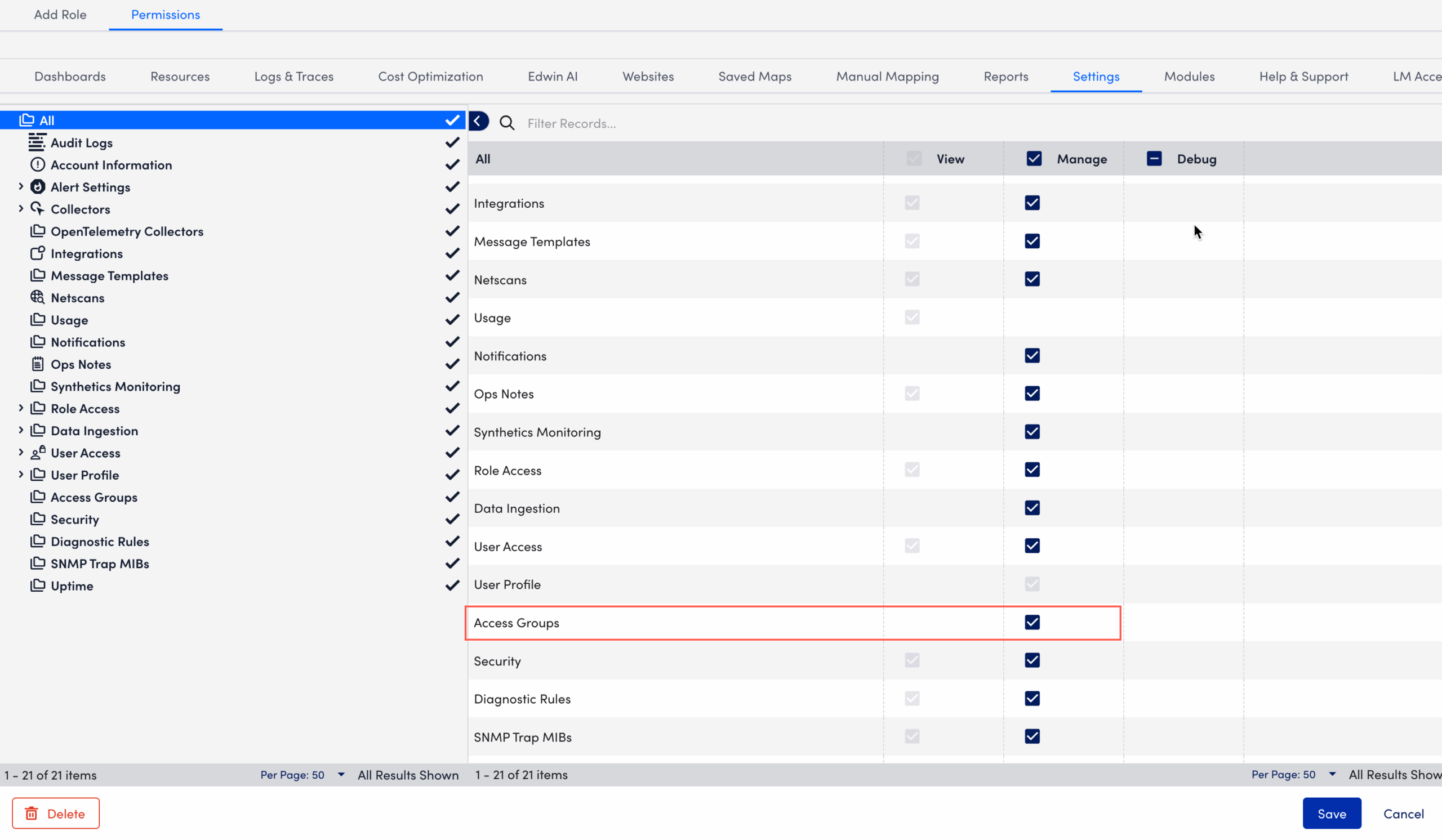Switch to the Add Role tab
The height and width of the screenshot is (840, 1442).
60,14
